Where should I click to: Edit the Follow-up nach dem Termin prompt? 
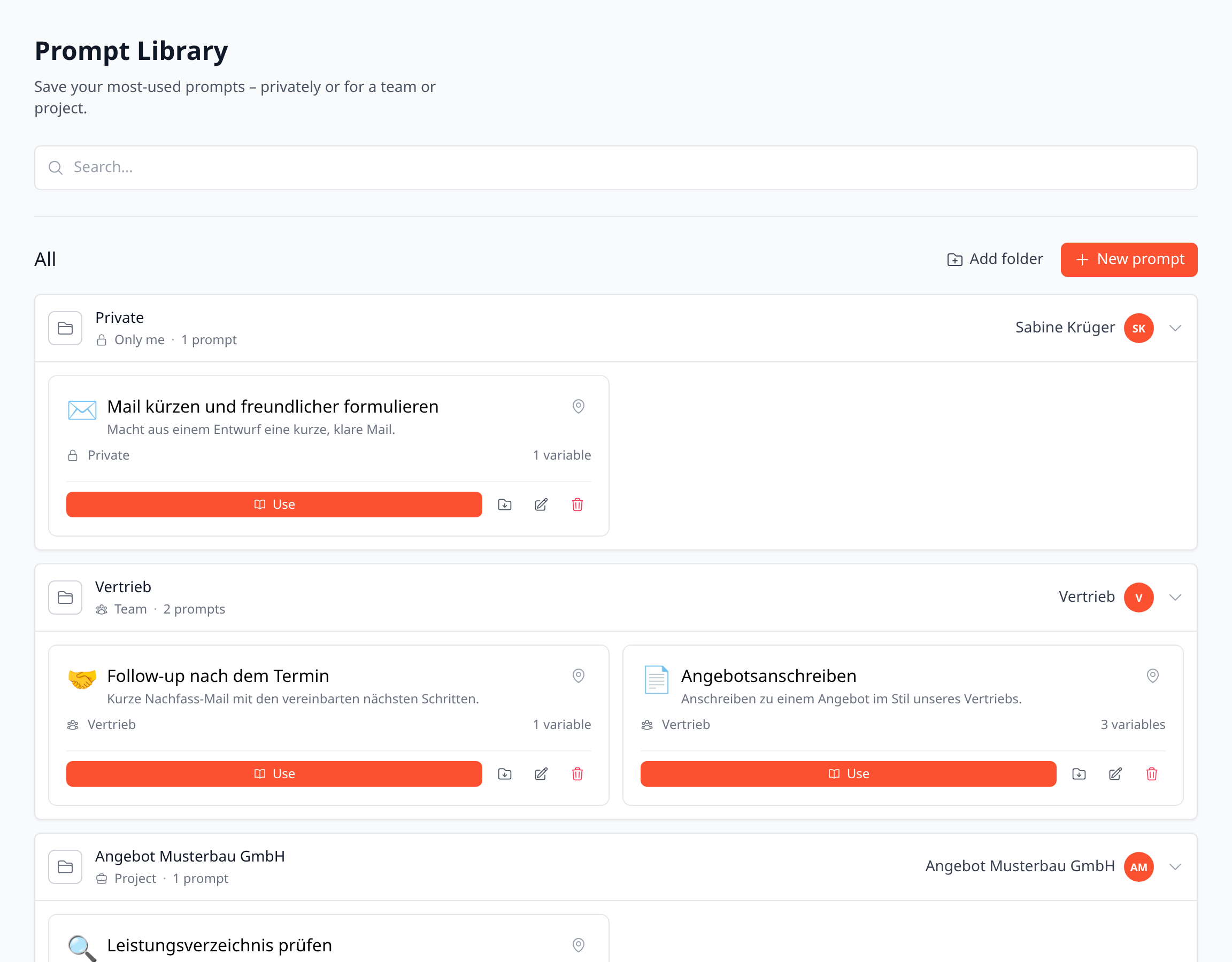click(x=541, y=774)
